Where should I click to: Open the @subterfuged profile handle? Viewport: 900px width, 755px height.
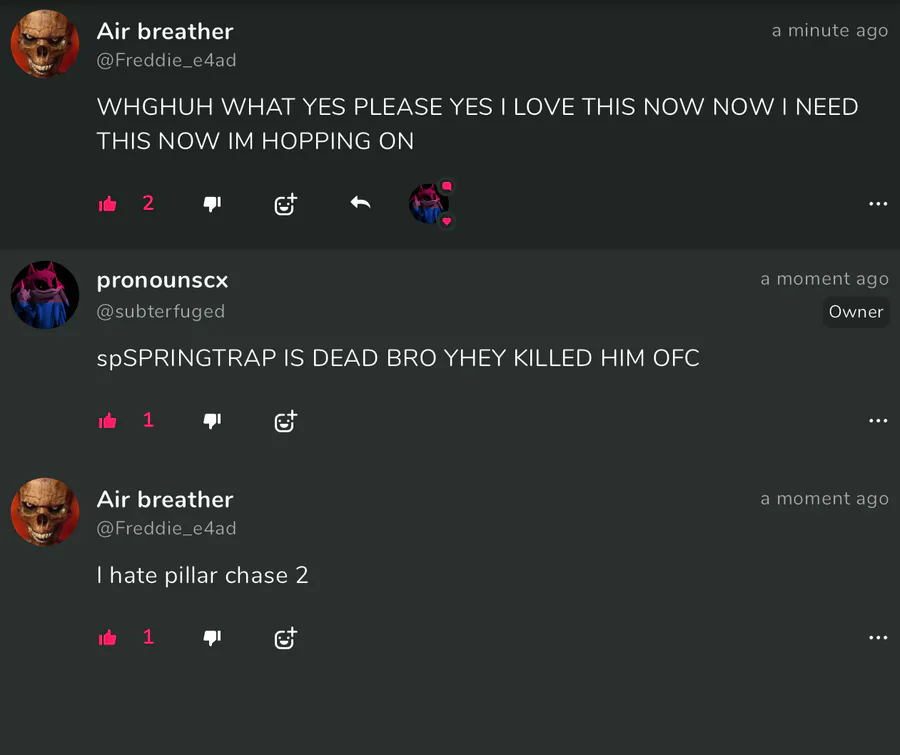tap(161, 312)
